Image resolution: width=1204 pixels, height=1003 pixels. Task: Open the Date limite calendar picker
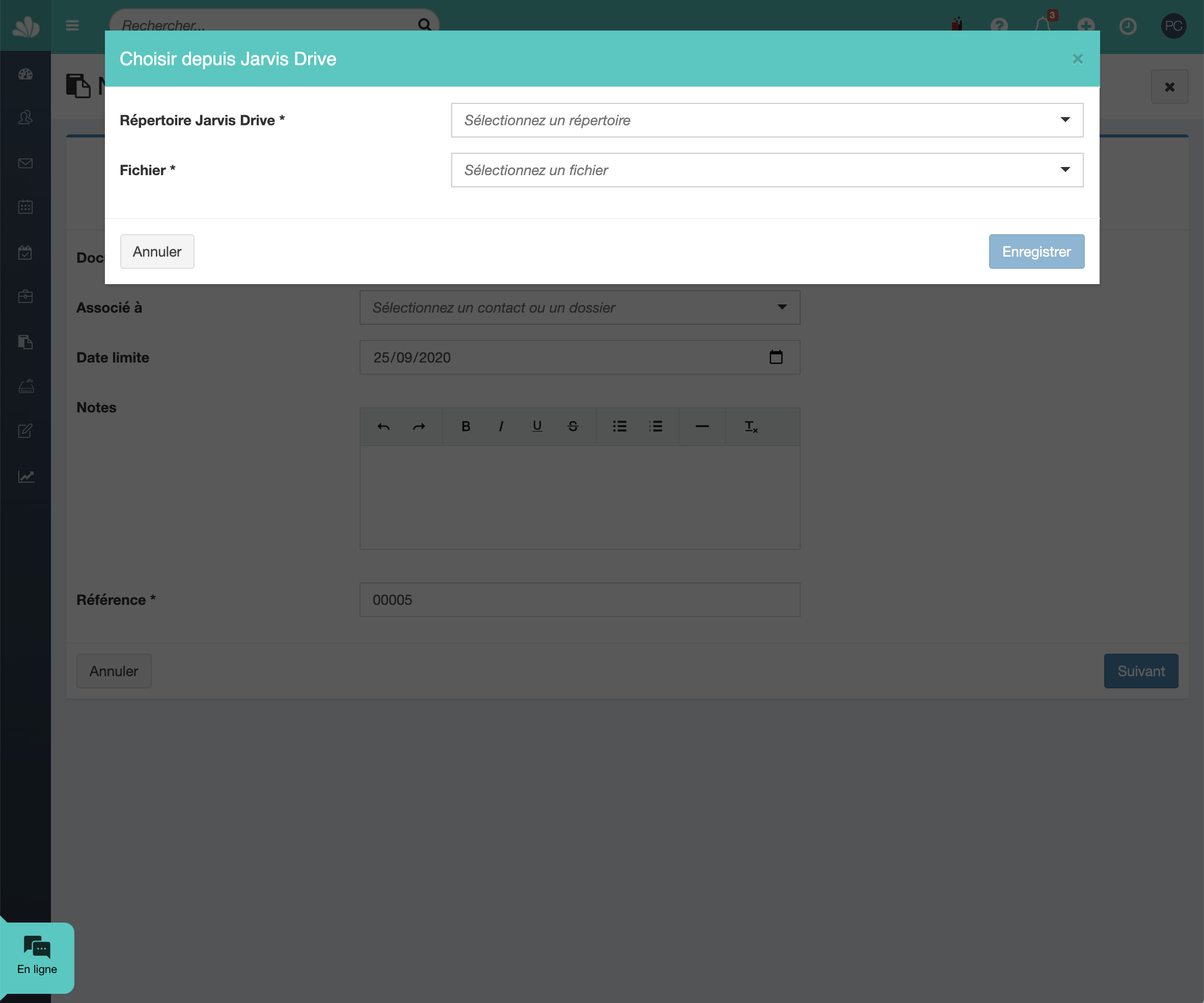(x=776, y=357)
